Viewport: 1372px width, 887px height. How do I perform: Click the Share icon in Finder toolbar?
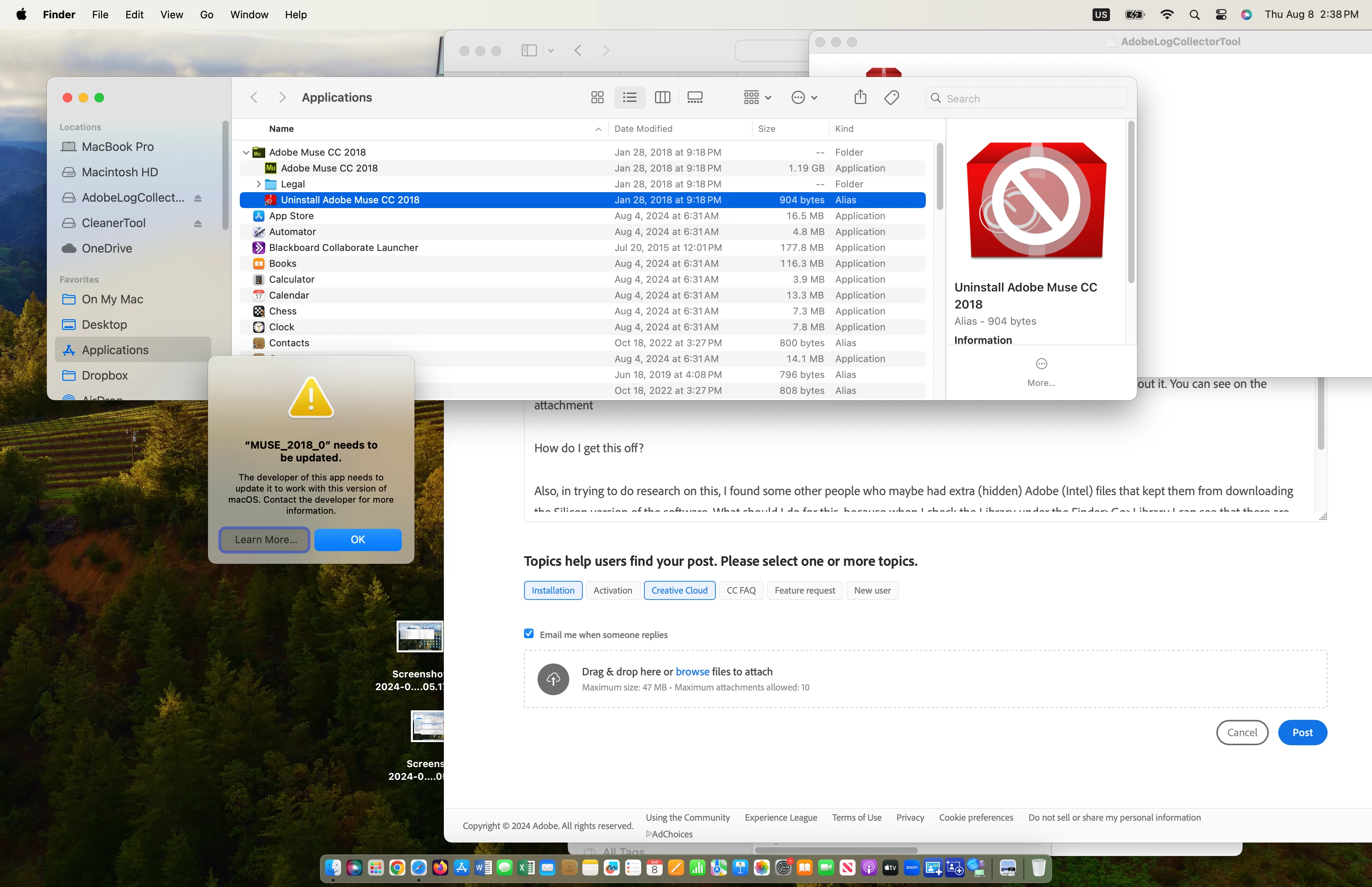860,97
